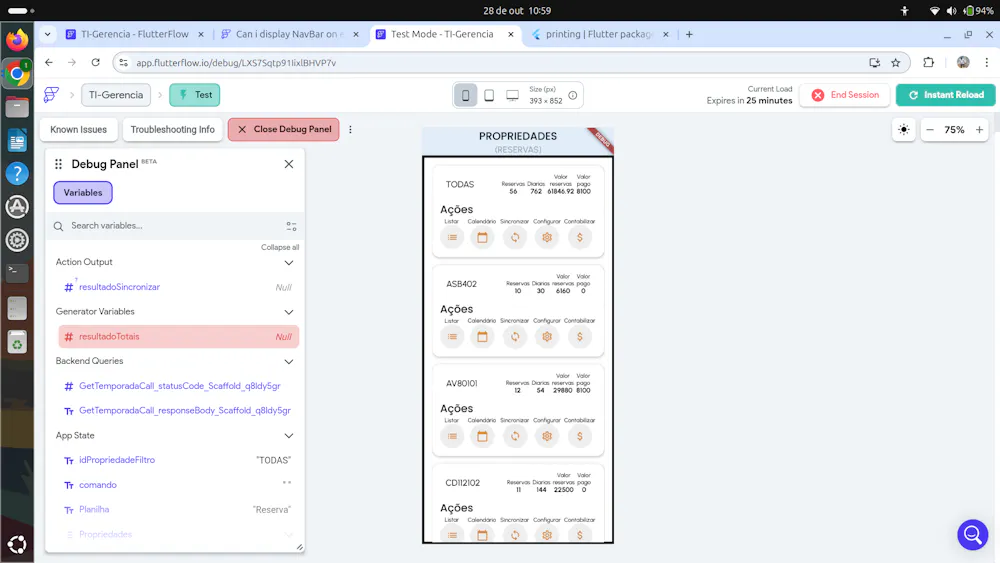Switch to printing Flutter package tab

[x=599, y=34]
